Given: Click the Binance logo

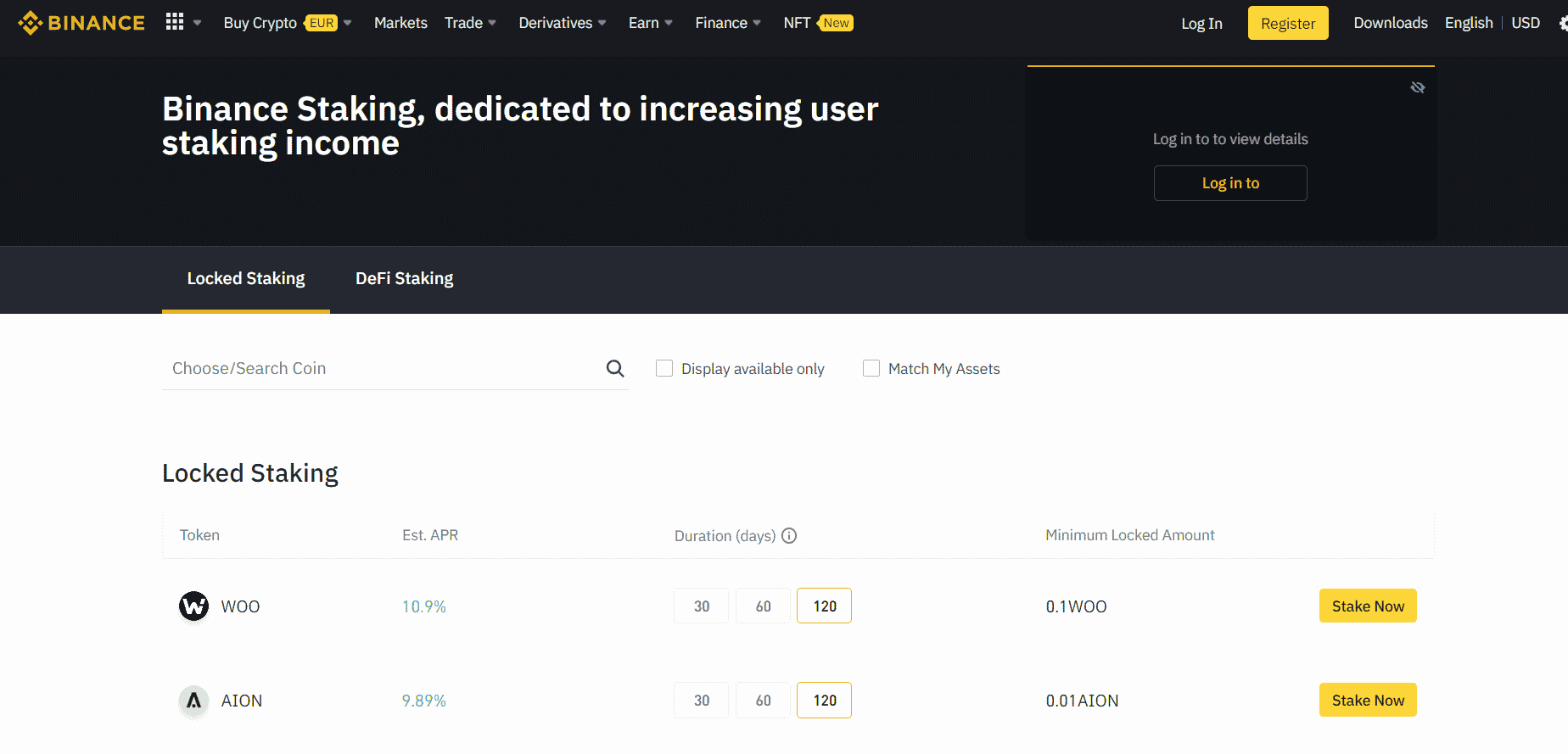Looking at the screenshot, I should pos(81,23).
